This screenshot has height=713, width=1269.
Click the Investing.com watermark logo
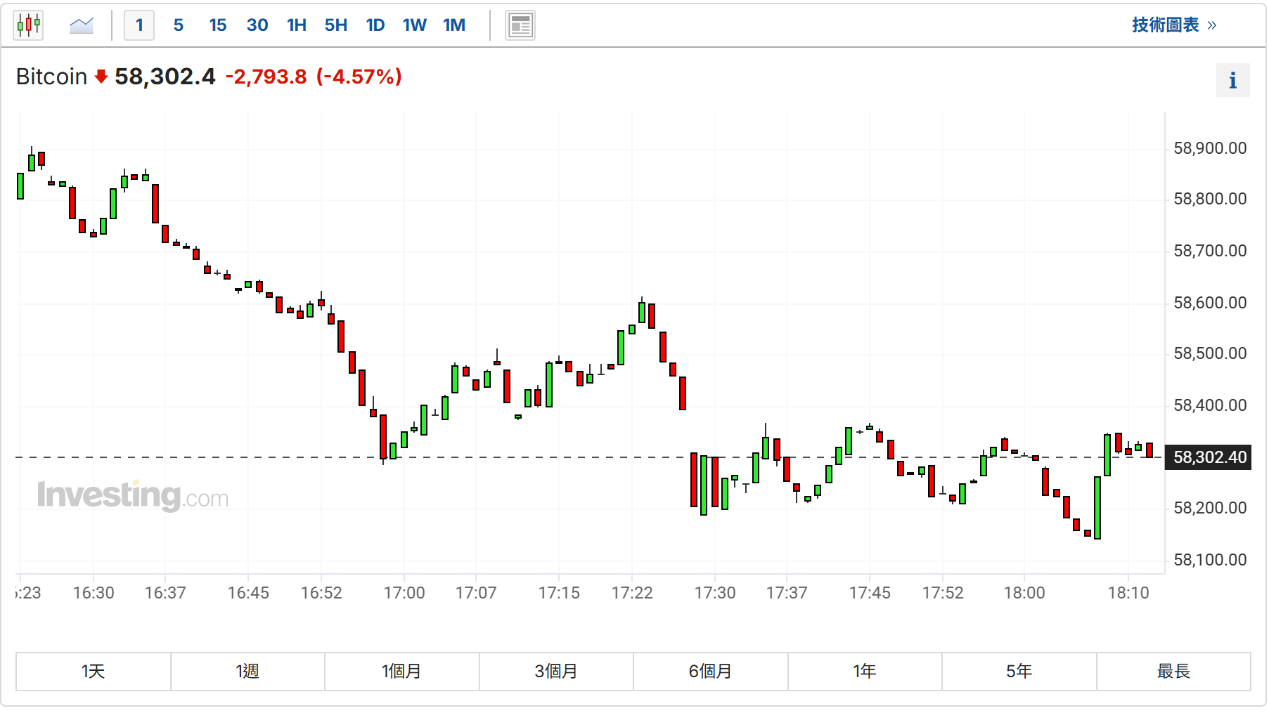point(132,496)
